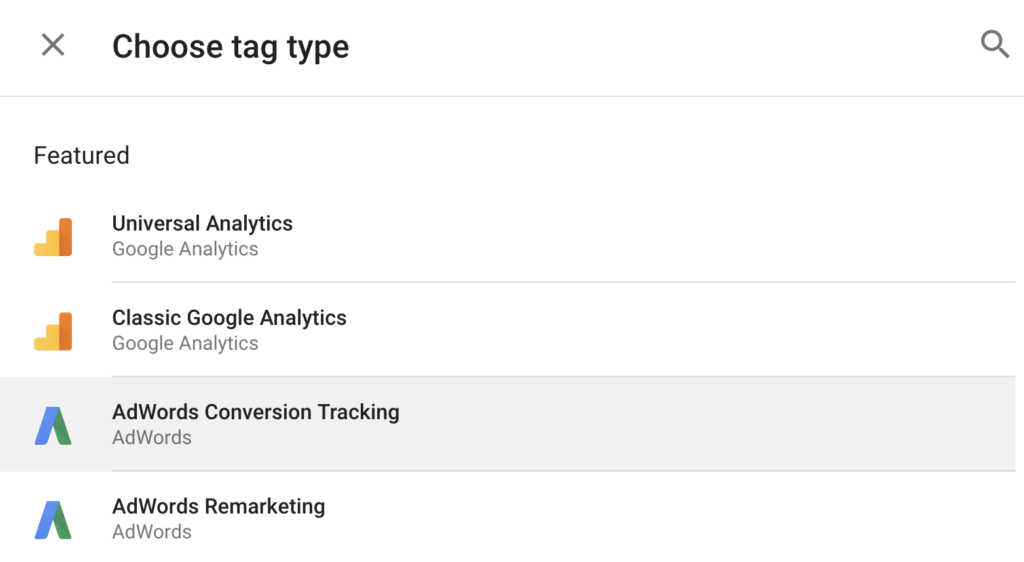This screenshot has width=1024, height=562.
Task: Click the Universal Analytics bar chart icon
Action: tap(53, 237)
